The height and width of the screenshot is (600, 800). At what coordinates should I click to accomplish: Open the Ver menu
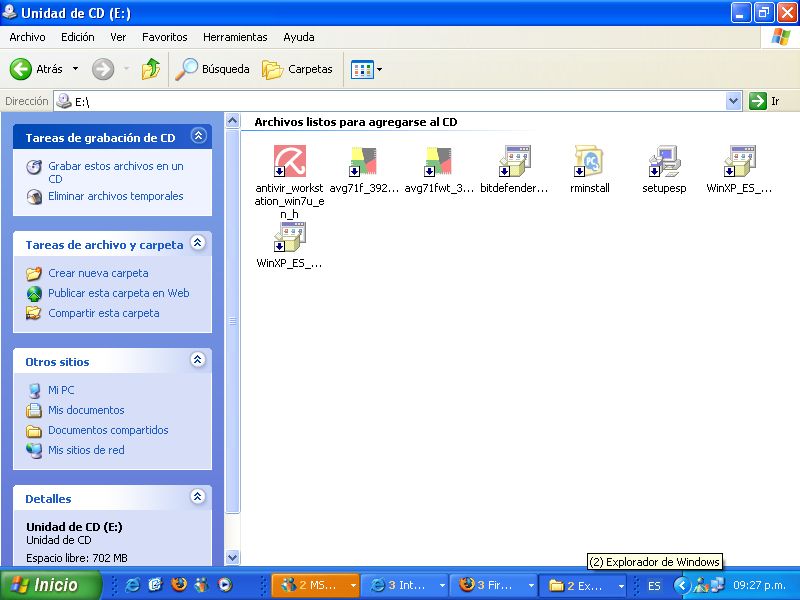pos(118,37)
